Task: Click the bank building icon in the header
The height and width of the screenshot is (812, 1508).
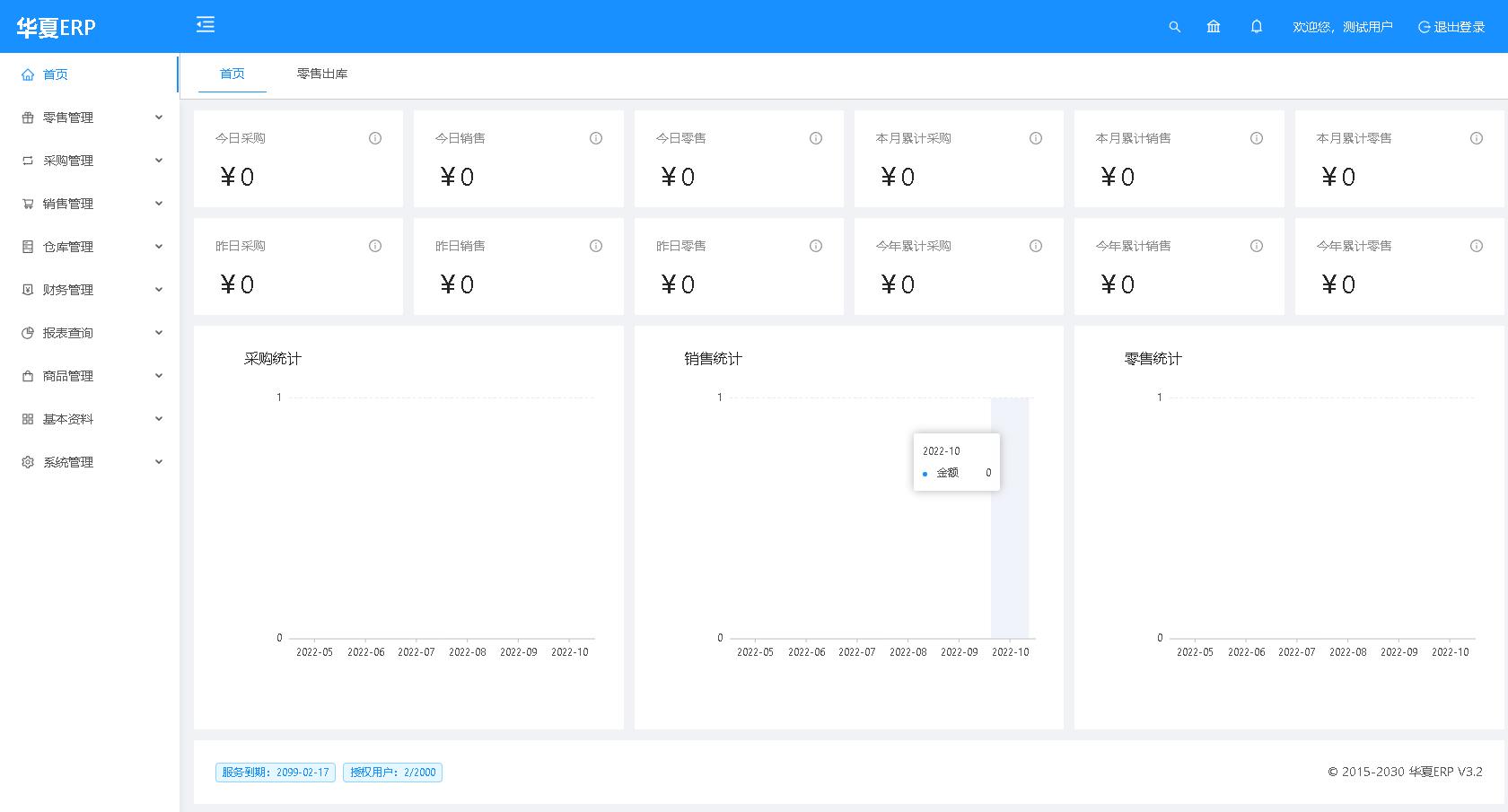Action: [x=1214, y=27]
